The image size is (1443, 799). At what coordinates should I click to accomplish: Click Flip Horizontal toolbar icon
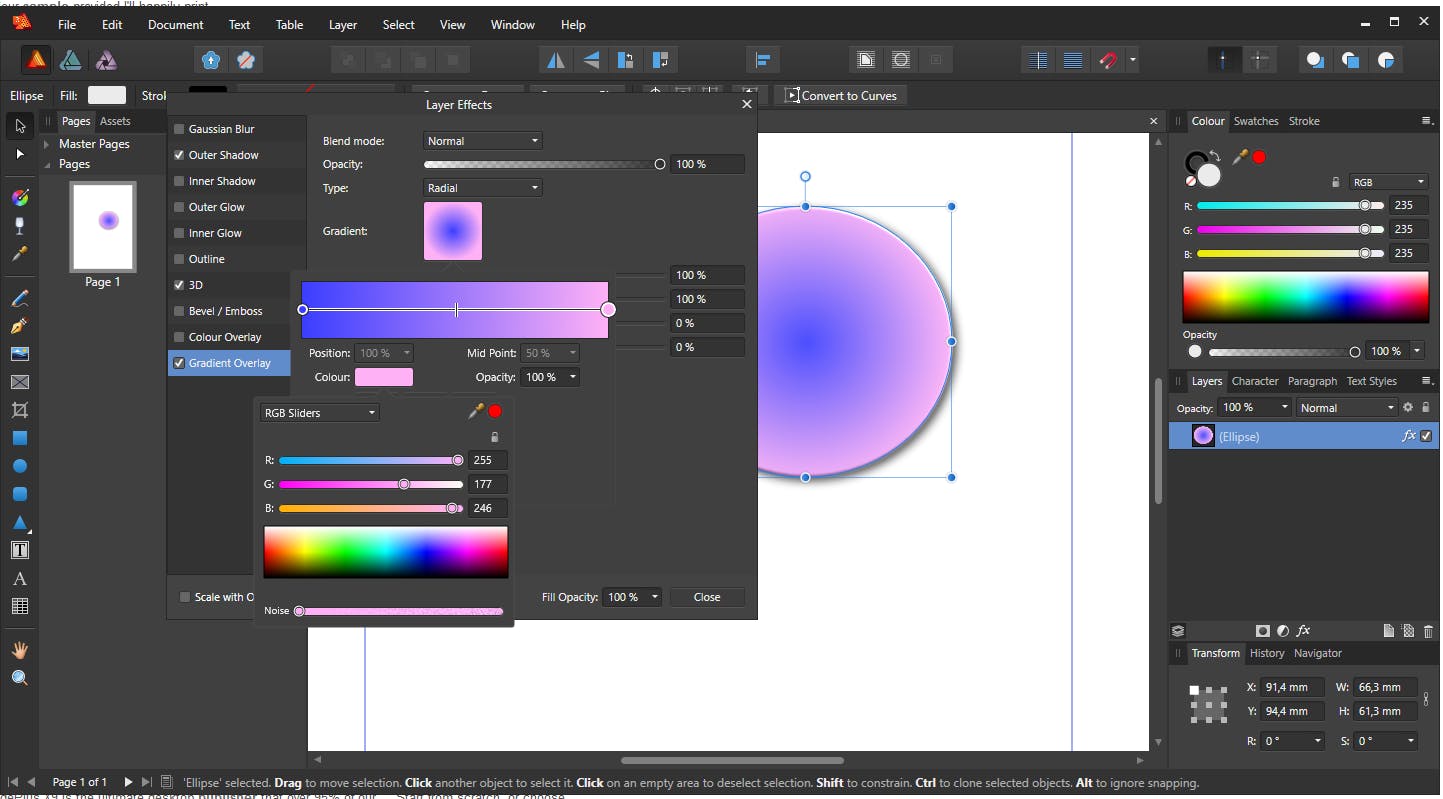[x=554, y=61]
